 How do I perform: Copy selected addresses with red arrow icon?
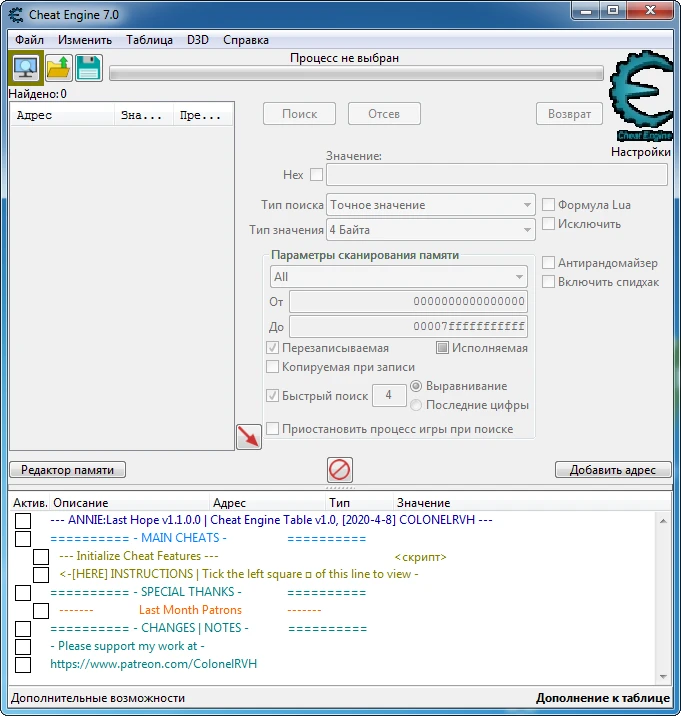click(x=249, y=437)
